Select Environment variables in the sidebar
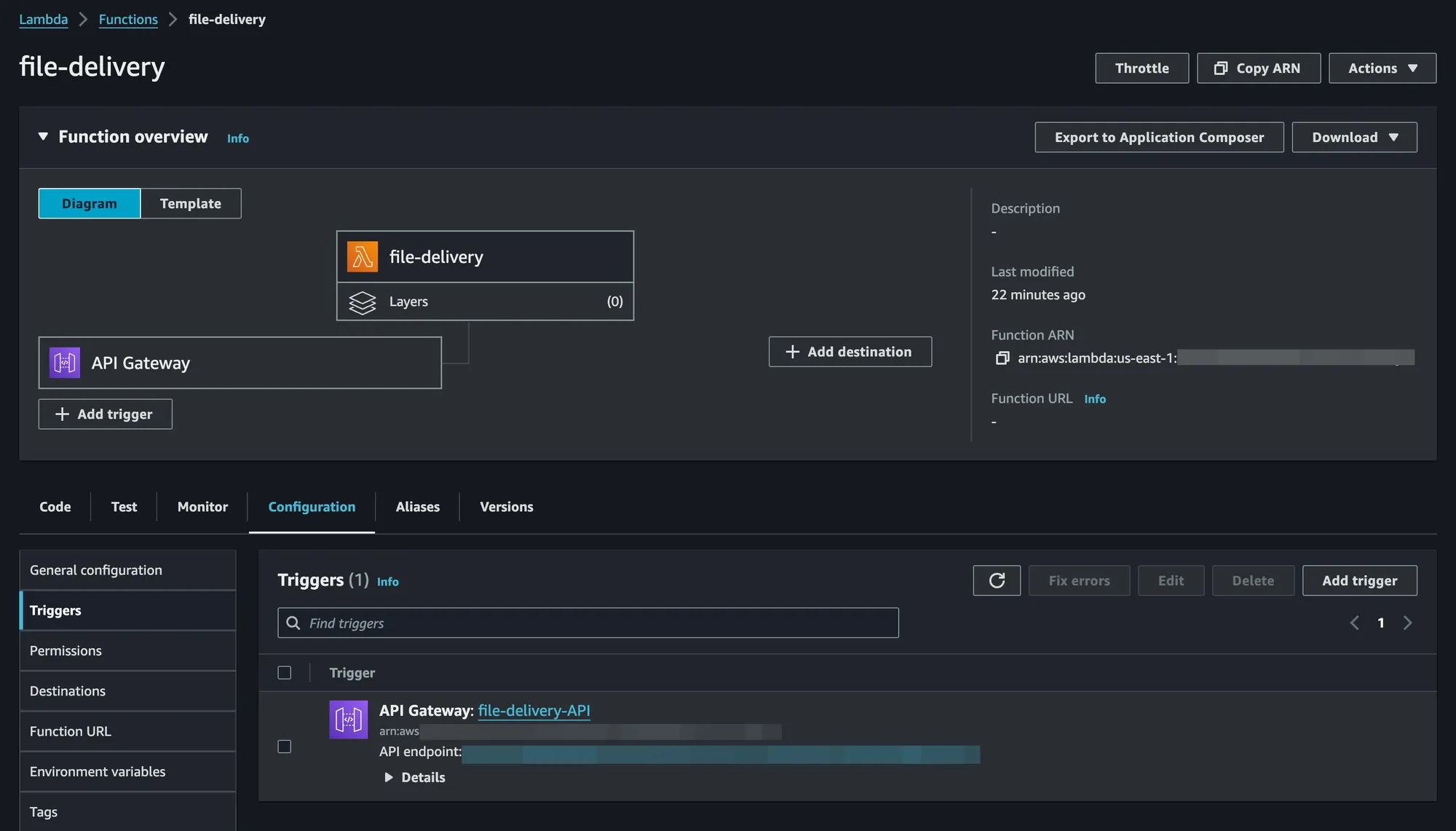The width and height of the screenshot is (1456, 831). pyautogui.click(x=127, y=771)
